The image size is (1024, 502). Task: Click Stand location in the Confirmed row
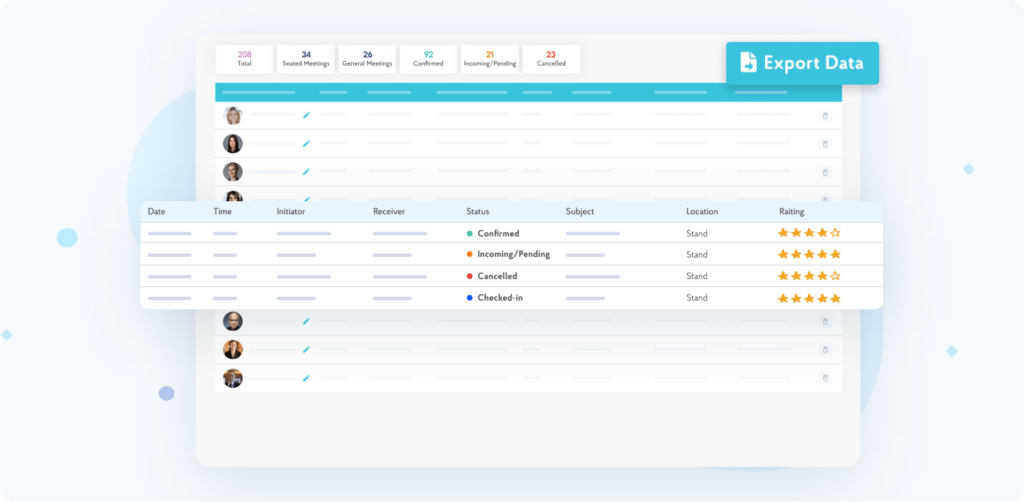click(x=697, y=233)
